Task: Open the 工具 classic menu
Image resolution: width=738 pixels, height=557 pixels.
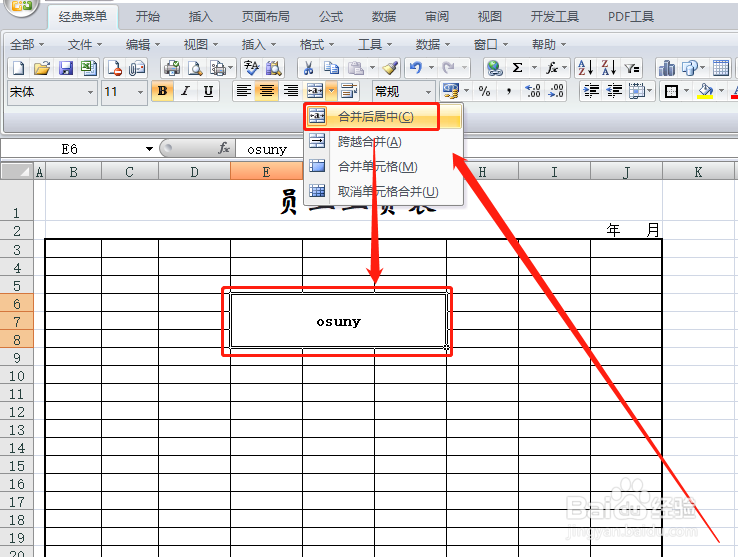Action: tap(375, 45)
